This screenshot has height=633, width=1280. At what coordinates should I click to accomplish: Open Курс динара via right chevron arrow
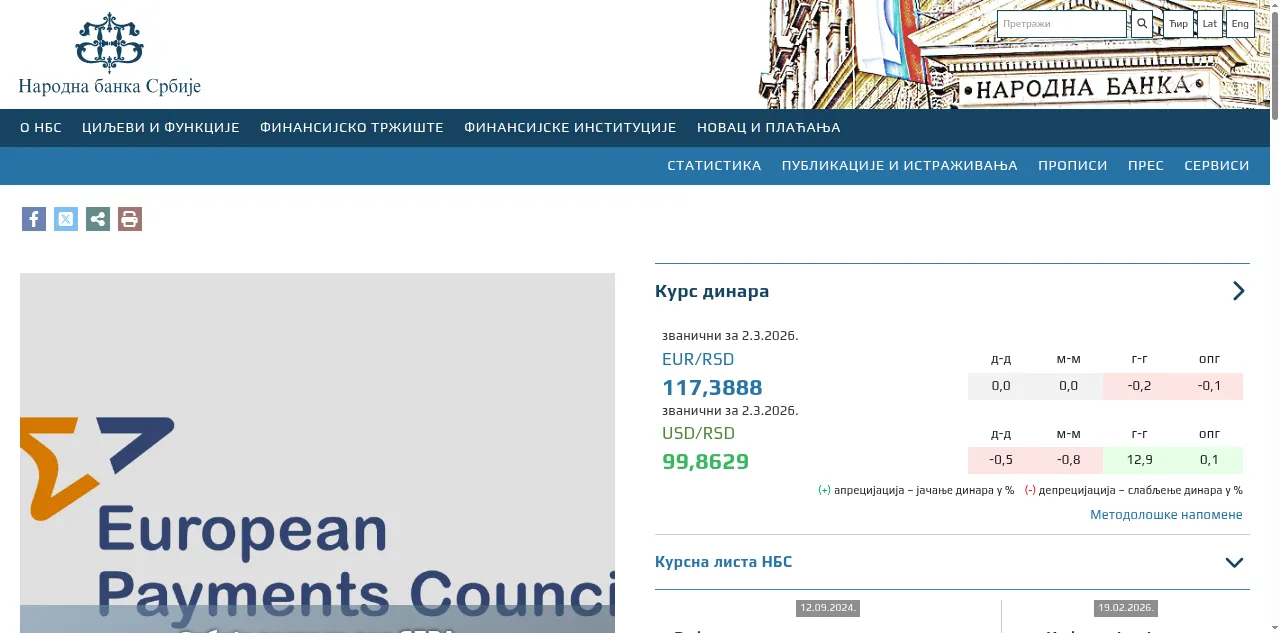[1239, 291]
